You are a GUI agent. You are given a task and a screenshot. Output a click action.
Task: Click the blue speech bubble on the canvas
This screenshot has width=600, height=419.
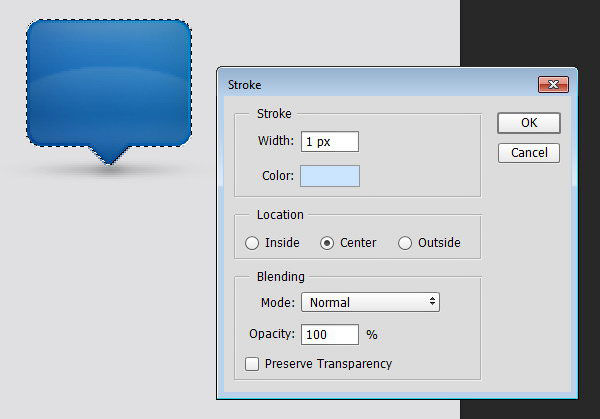109,84
